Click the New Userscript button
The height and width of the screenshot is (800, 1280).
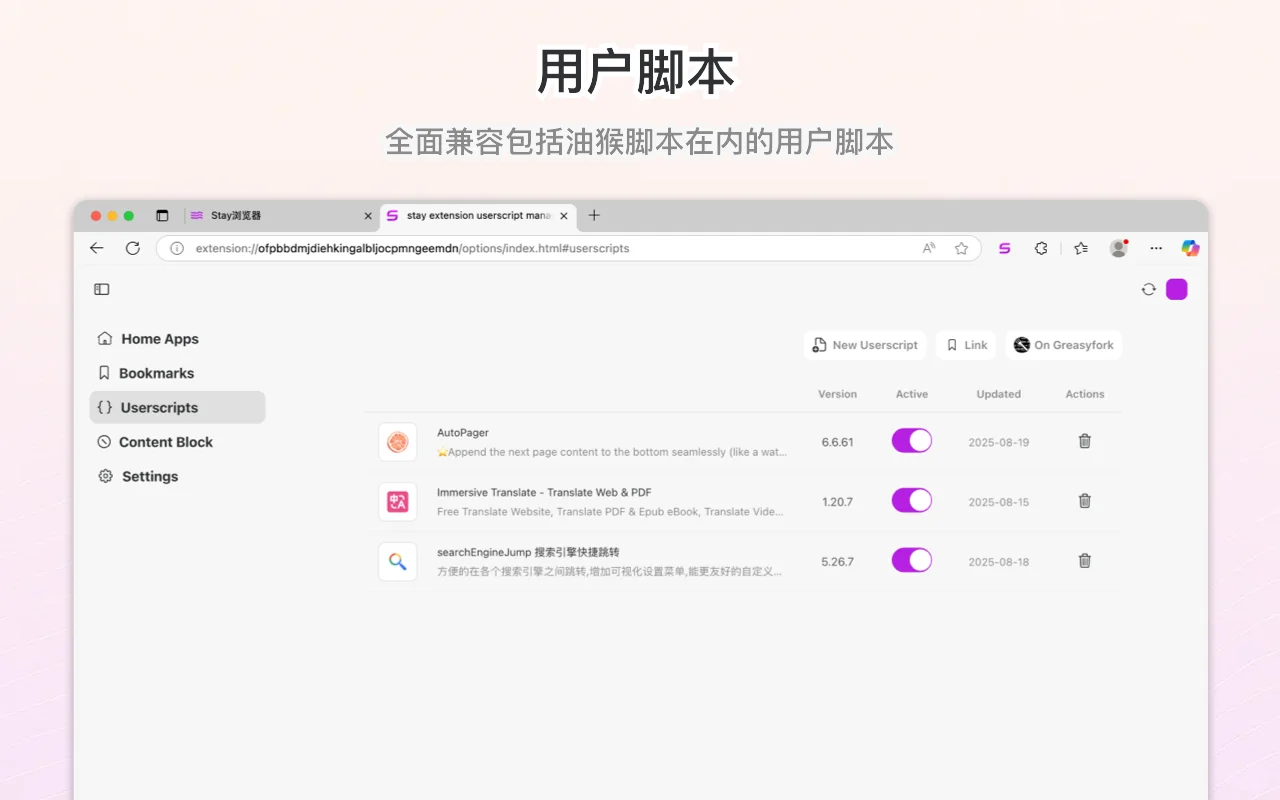864,344
